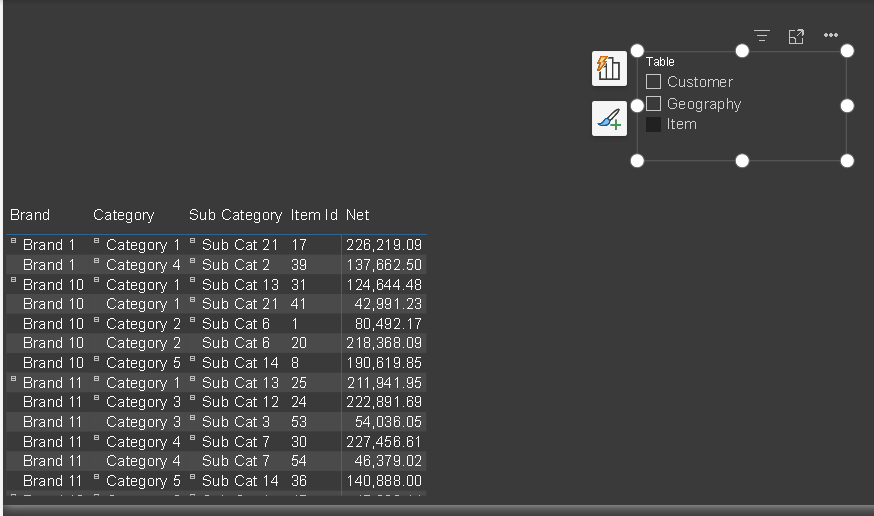
Task: Expand Sub Cat 21 in the row for item 41
Action: 192,300
